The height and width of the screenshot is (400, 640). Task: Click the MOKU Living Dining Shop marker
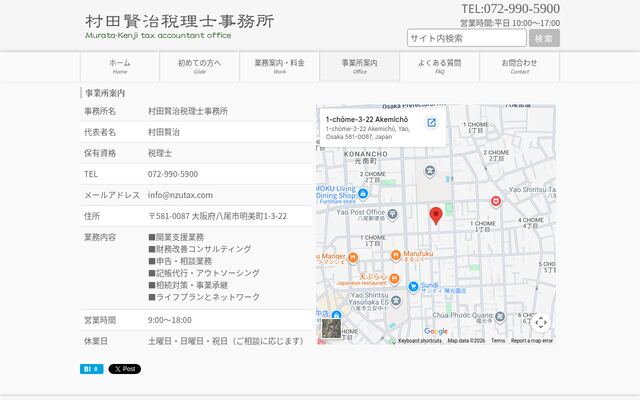pos(363,193)
